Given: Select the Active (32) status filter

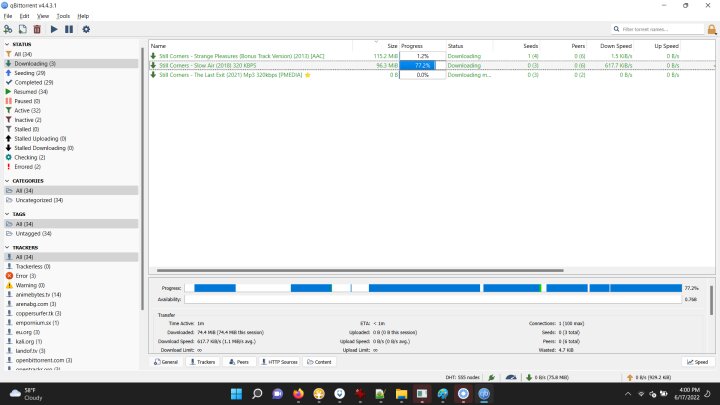Looking at the screenshot, I should (x=71, y=111).
